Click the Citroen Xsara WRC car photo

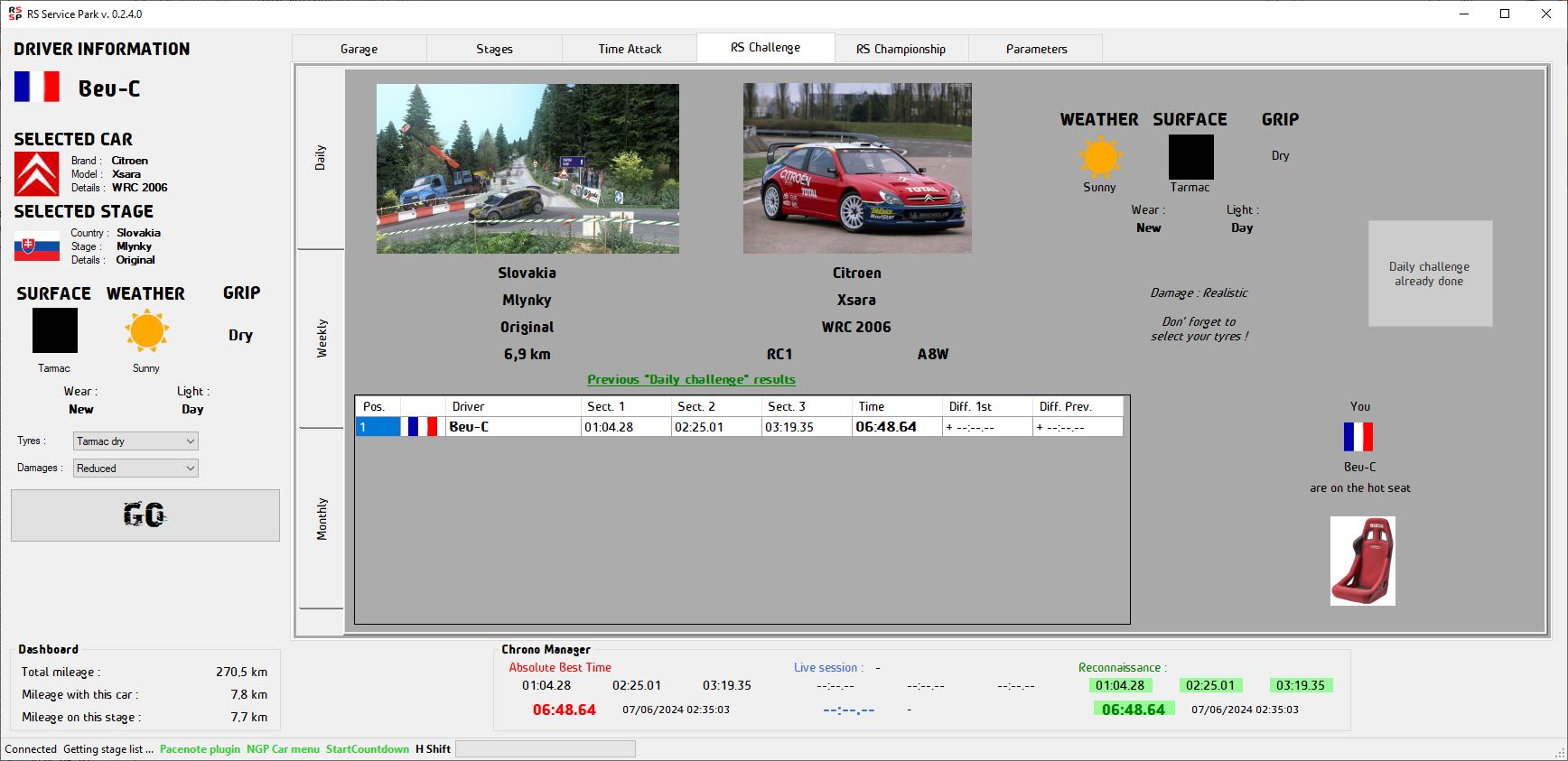[857, 169]
